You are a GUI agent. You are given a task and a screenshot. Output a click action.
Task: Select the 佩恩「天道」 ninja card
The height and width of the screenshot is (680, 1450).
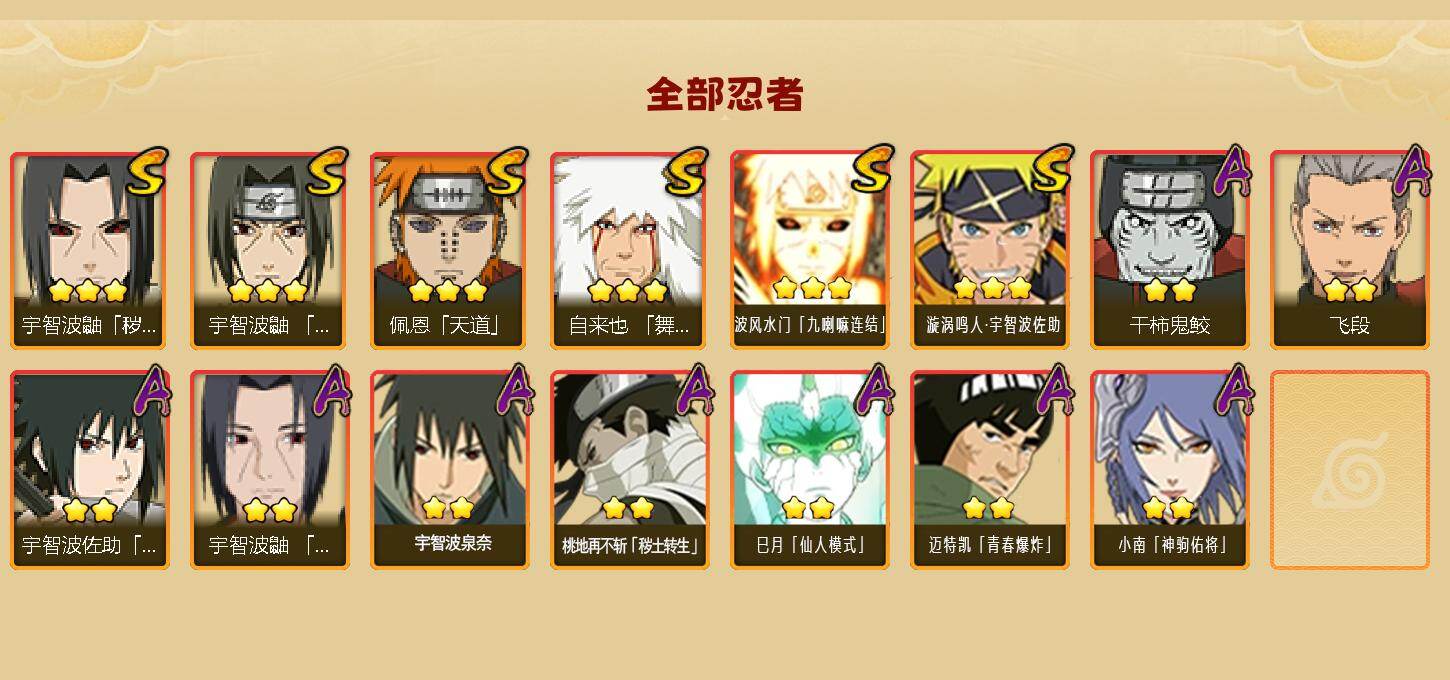449,250
